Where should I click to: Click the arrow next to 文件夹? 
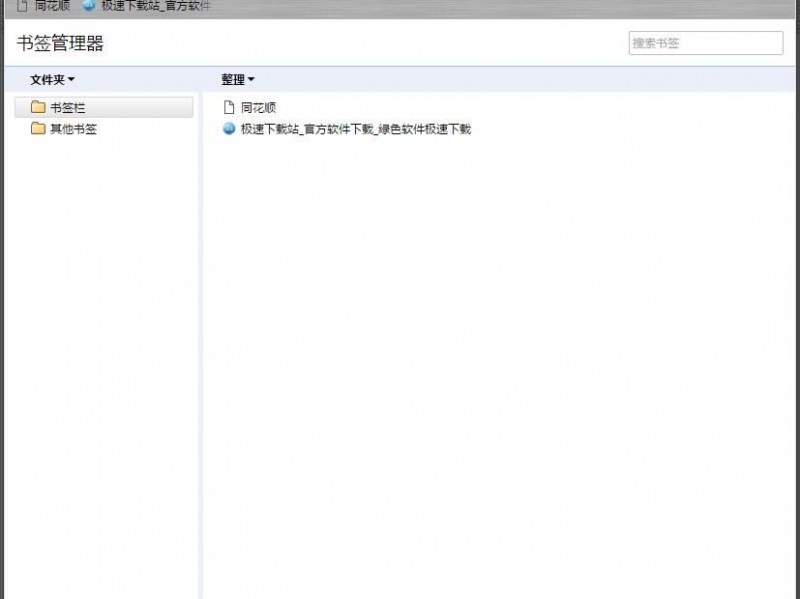(71, 80)
